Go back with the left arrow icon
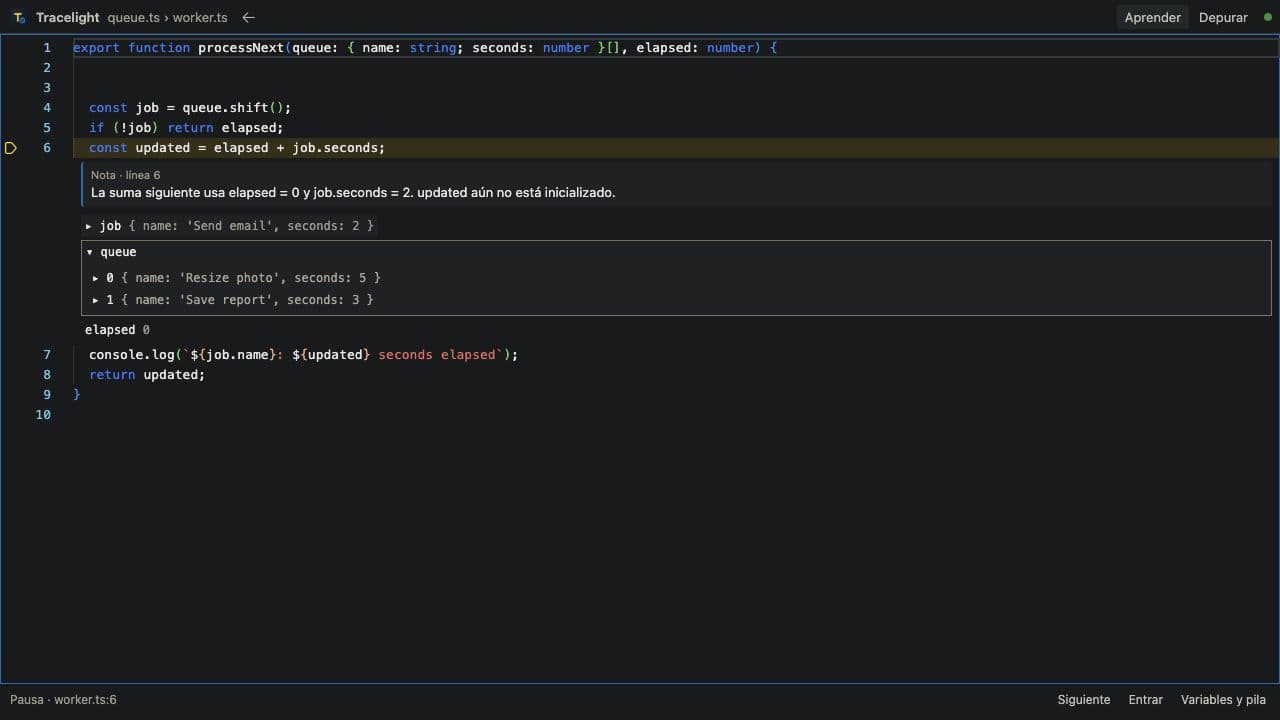This screenshot has height=720, width=1280. tap(249, 18)
